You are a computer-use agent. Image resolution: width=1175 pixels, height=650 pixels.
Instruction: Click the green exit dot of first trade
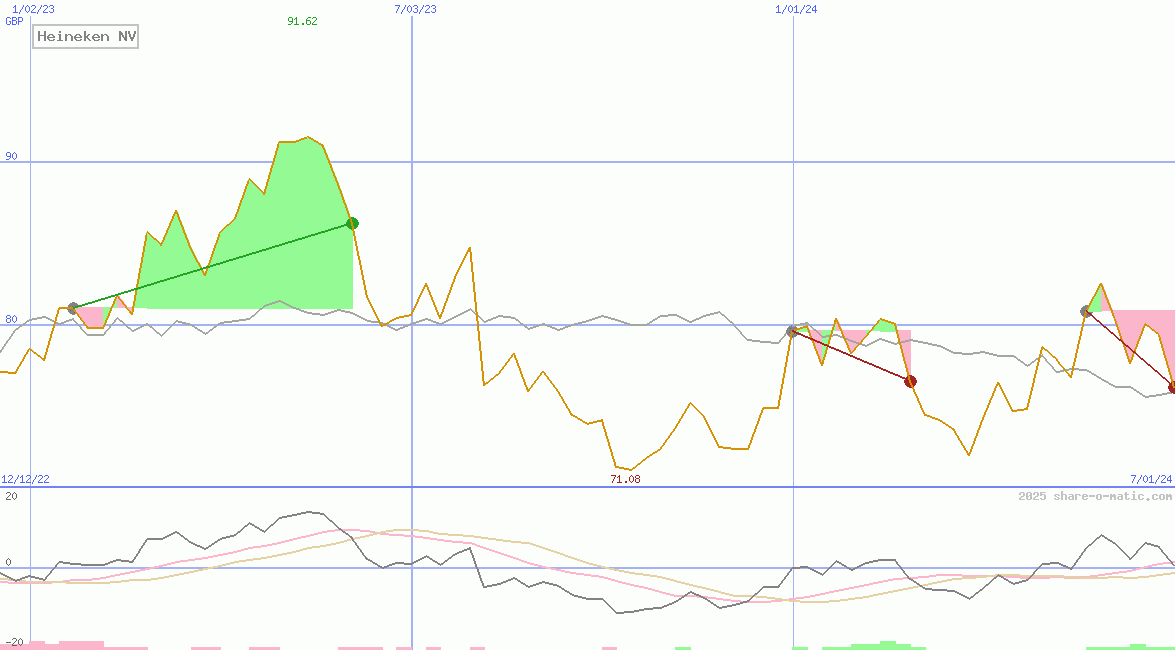point(352,223)
